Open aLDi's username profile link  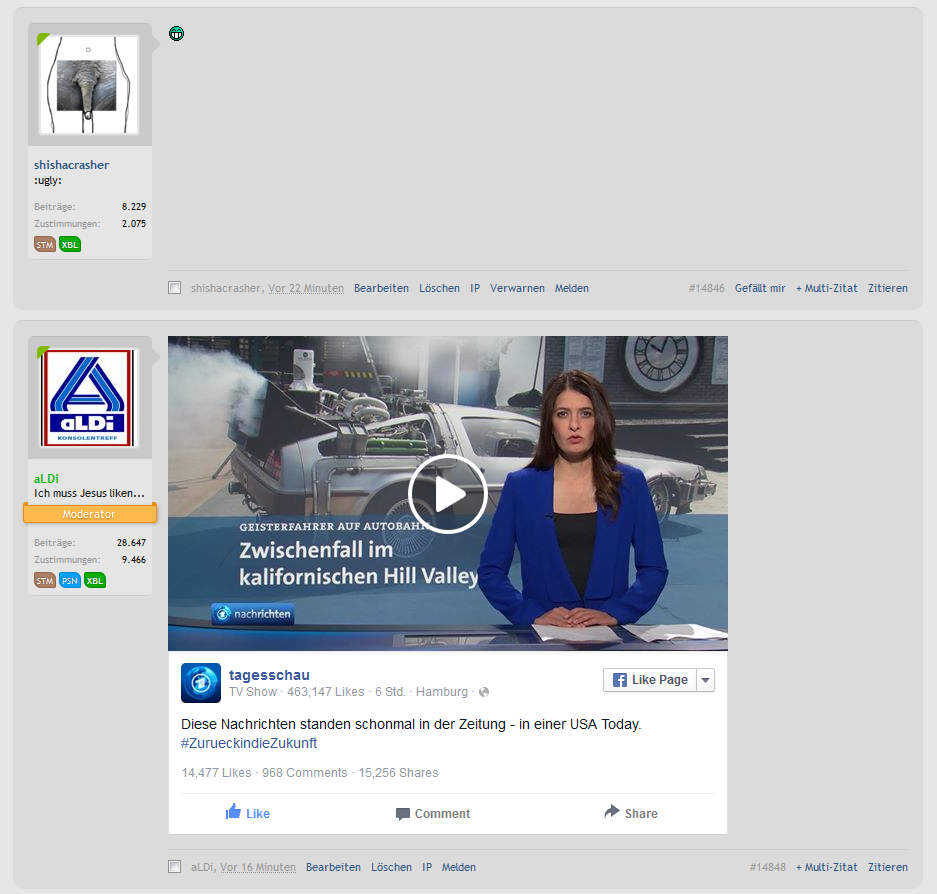(46, 479)
